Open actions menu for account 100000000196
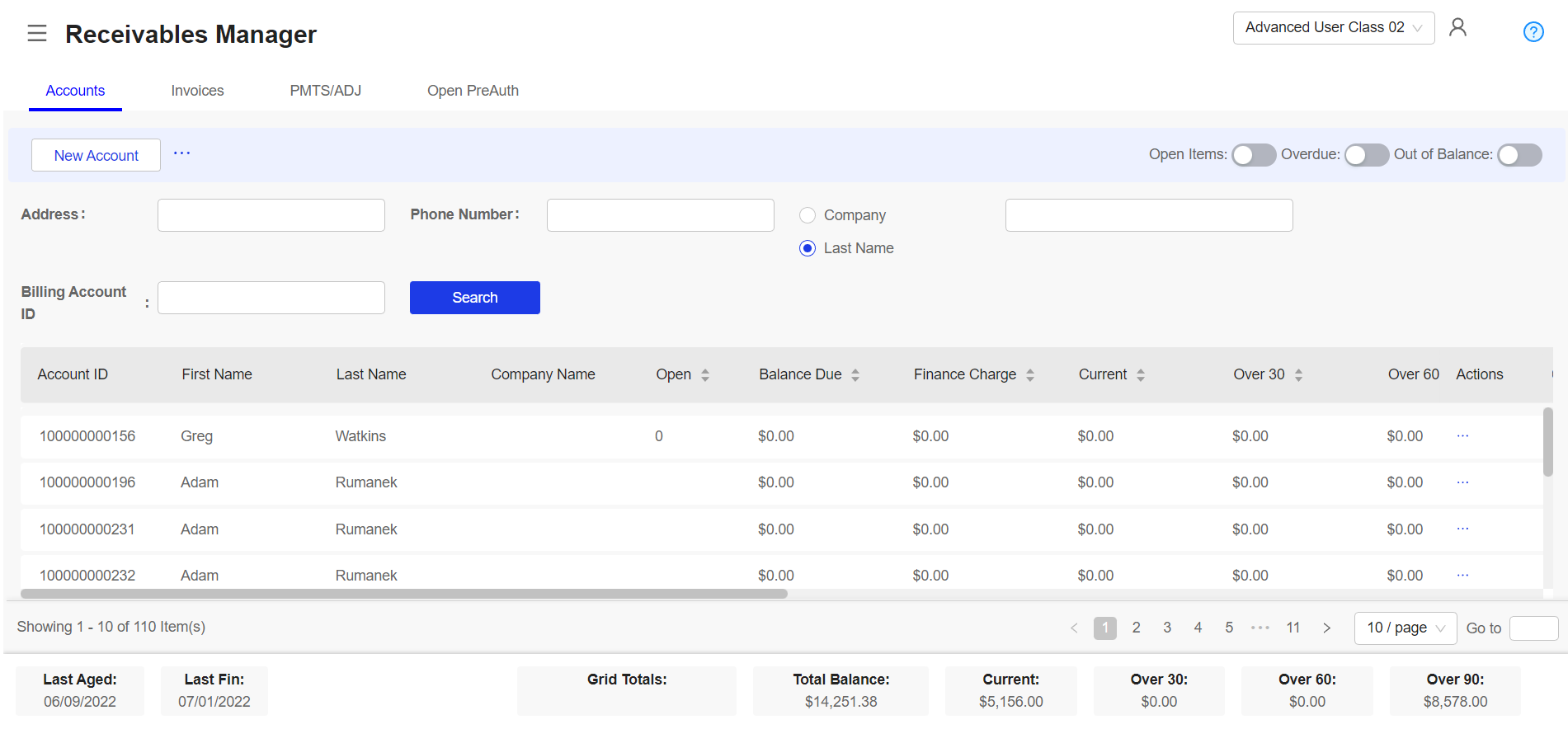Image resolution: width=1568 pixels, height=729 pixels. point(1462,482)
